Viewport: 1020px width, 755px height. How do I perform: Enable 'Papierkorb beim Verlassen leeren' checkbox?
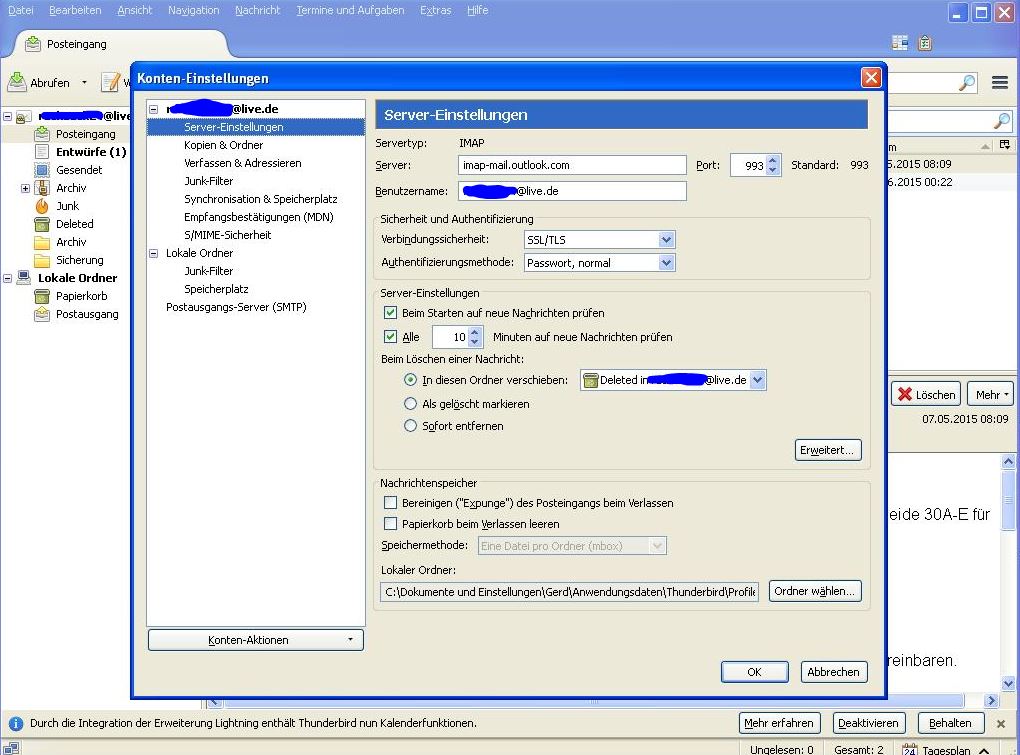coord(391,524)
